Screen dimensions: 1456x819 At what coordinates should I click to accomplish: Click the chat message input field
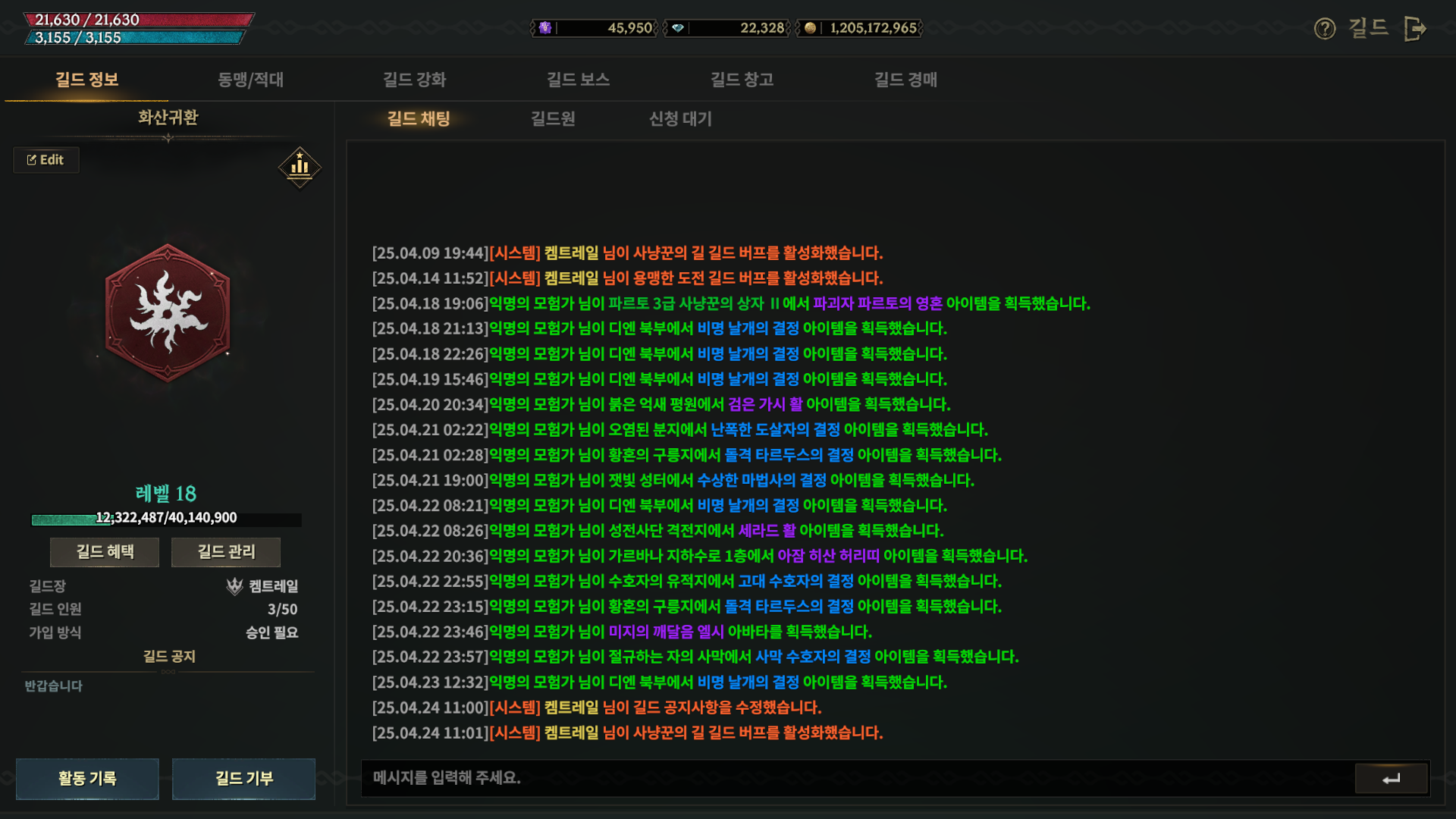click(x=857, y=778)
